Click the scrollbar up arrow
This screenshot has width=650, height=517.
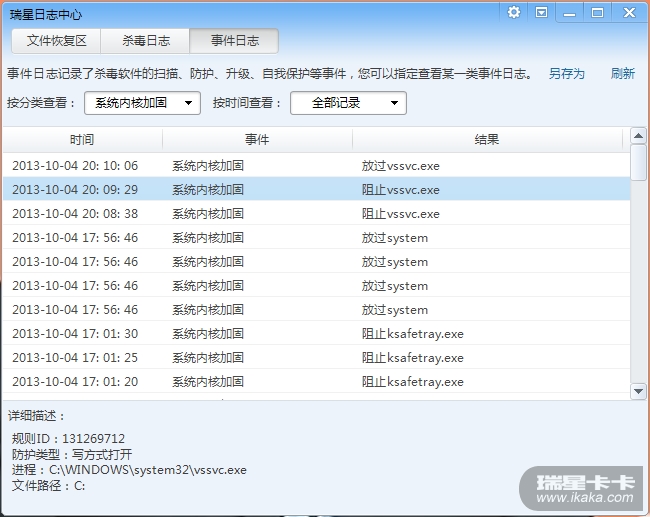pyautogui.click(x=638, y=136)
